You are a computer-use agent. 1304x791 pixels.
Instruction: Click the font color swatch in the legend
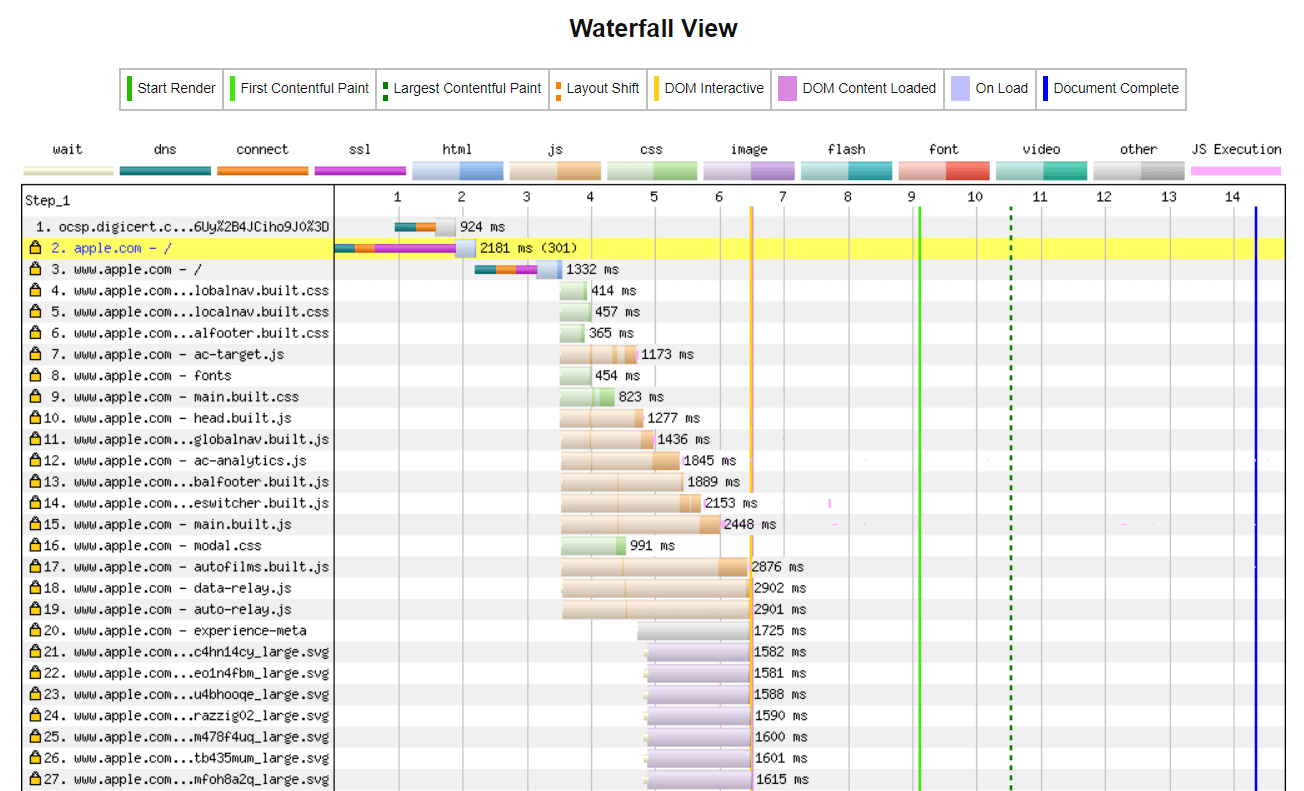[944, 171]
